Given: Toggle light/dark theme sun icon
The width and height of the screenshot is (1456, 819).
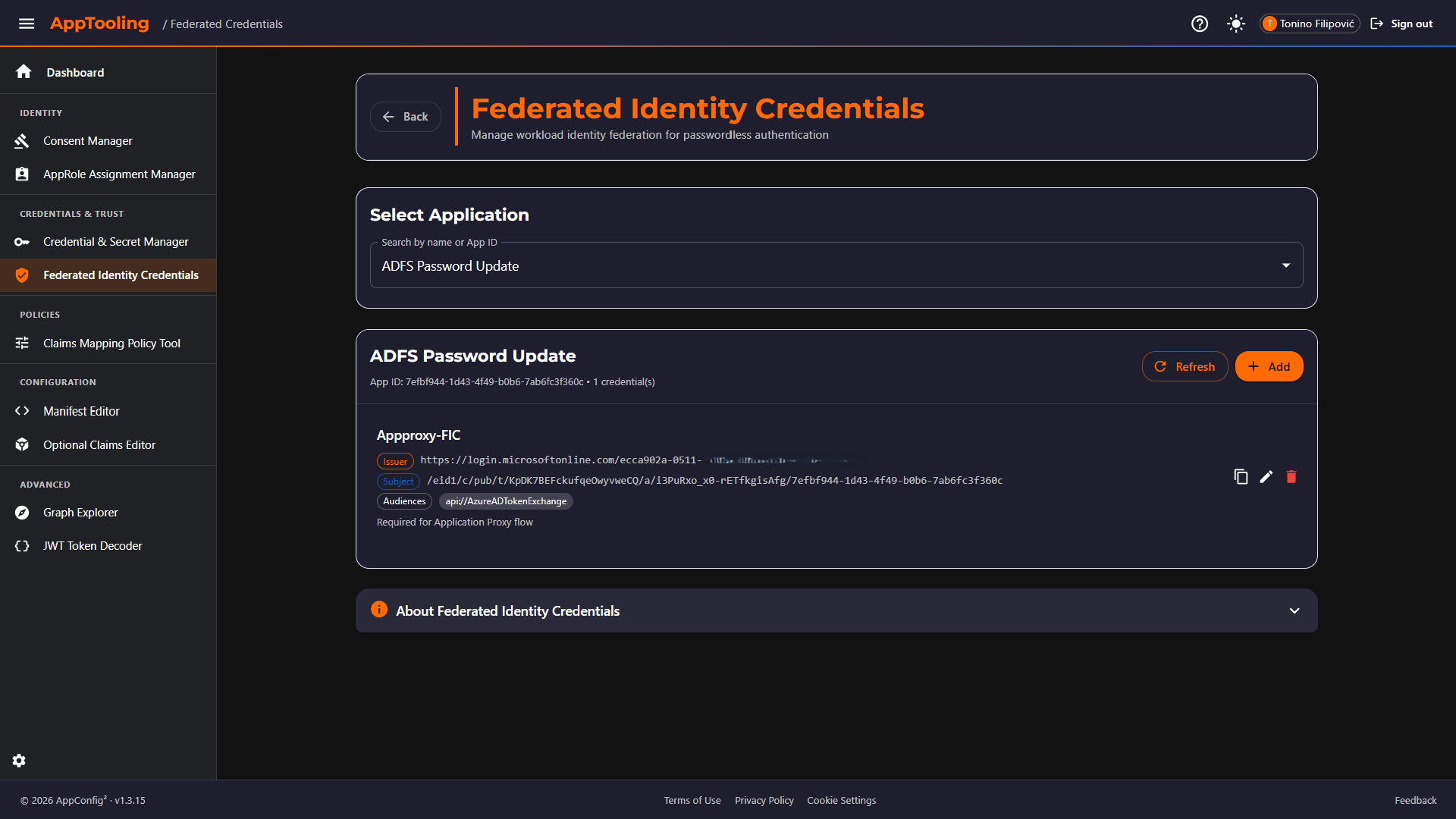Looking at the screenshot, I should pyautogui.click(x=1236, y=24).
